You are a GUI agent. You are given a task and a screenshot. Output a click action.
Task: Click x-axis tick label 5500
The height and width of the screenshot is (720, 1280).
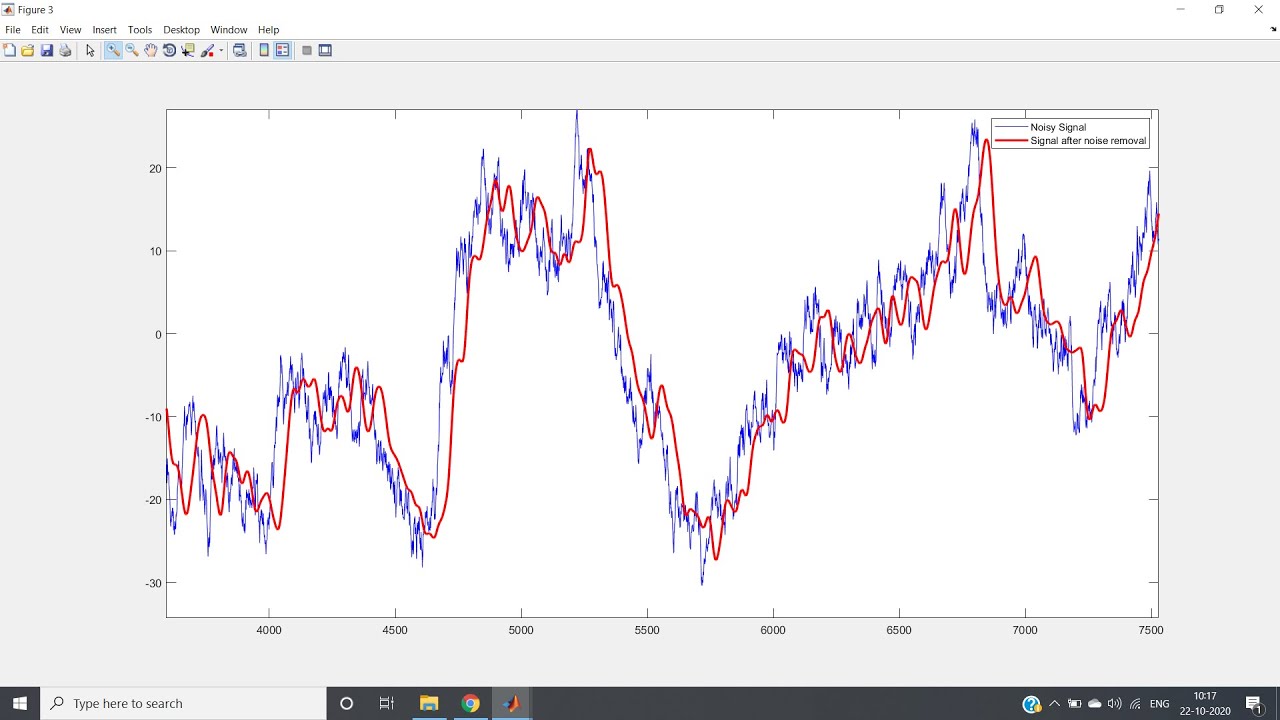click(647, 630)
